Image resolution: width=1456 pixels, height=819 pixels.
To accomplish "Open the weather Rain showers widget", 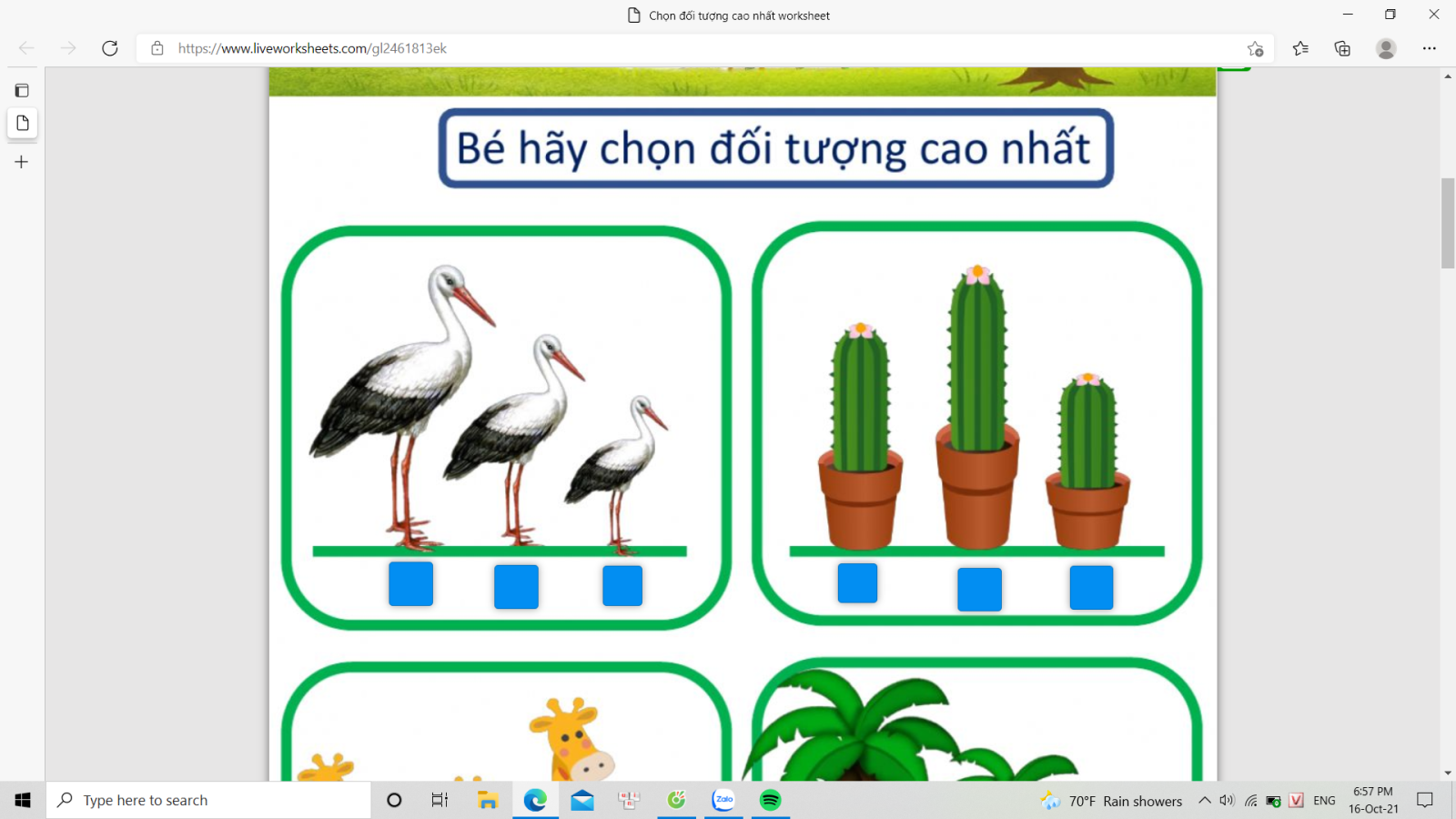I will click(x=1112, y=801).
